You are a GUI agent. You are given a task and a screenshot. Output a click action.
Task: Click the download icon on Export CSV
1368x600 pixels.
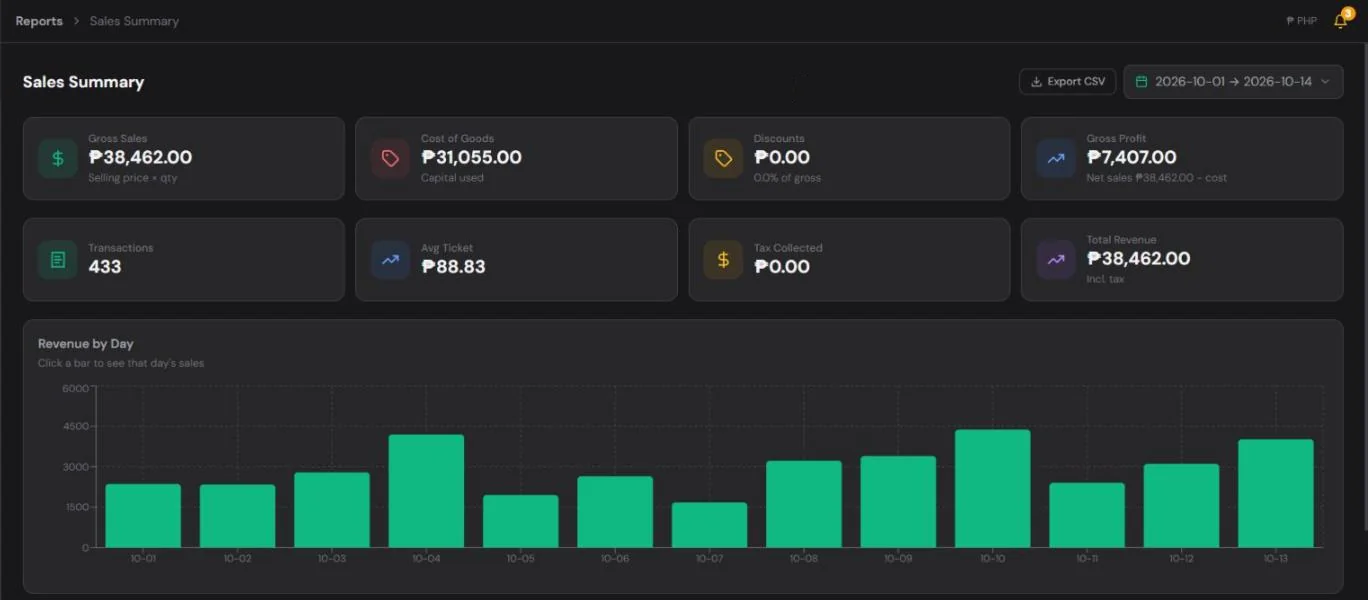[1036, 82]
